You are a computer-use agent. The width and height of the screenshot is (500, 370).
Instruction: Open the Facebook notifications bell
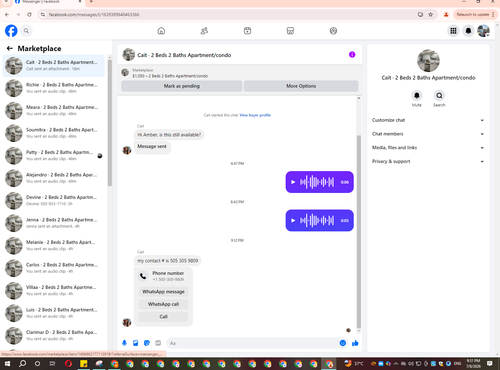click(468, 31)
